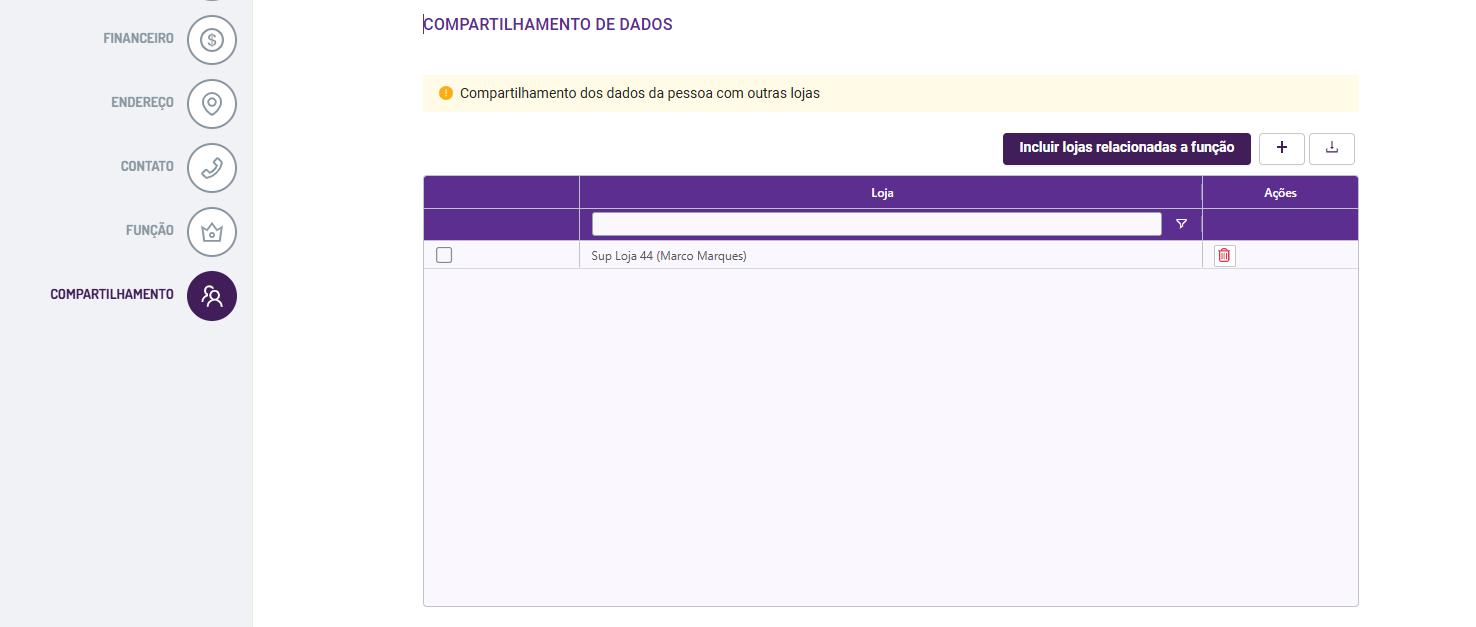Open the Financeiro dollar icon step
The height and width of the screenshot is (627, 1476).
(x=212, y=40)
